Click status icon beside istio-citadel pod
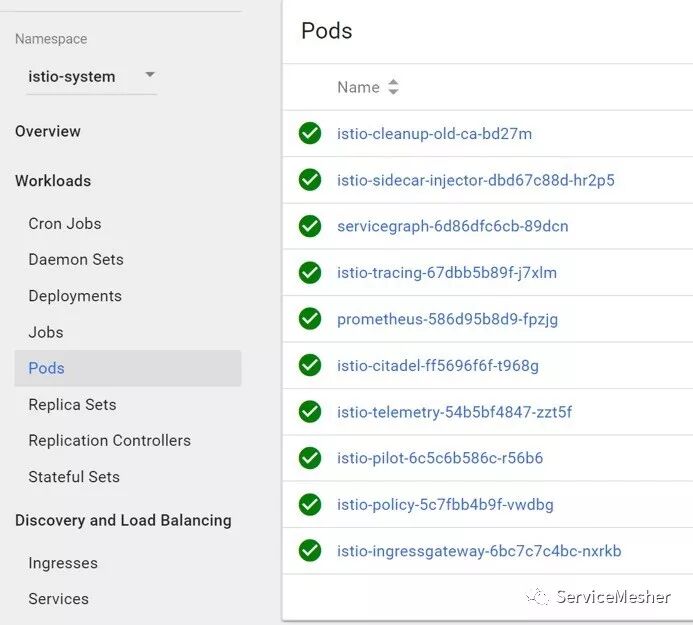693x625 pixels. coord(310,365)
